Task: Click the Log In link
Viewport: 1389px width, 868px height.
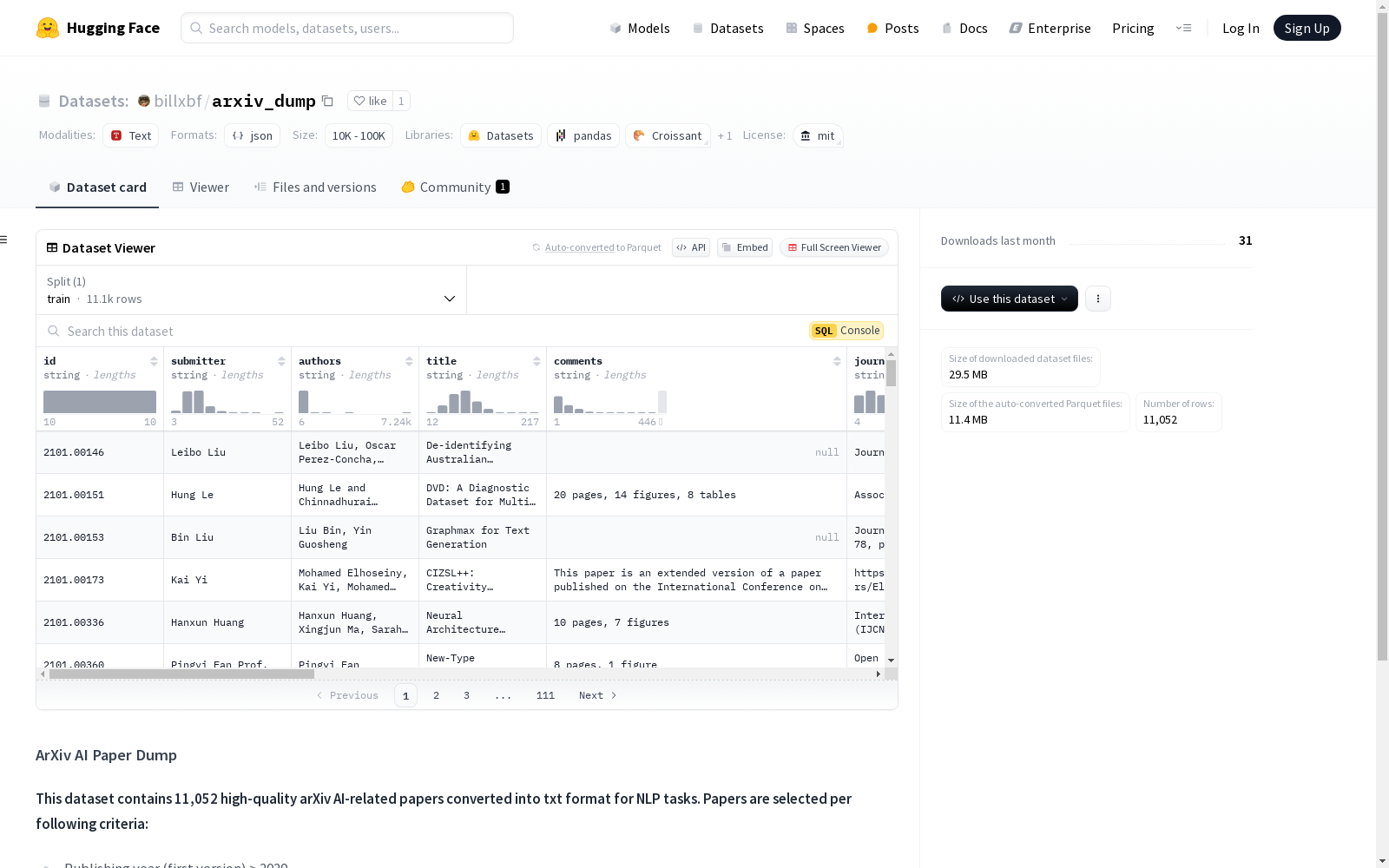Action: click(1241, 28)
